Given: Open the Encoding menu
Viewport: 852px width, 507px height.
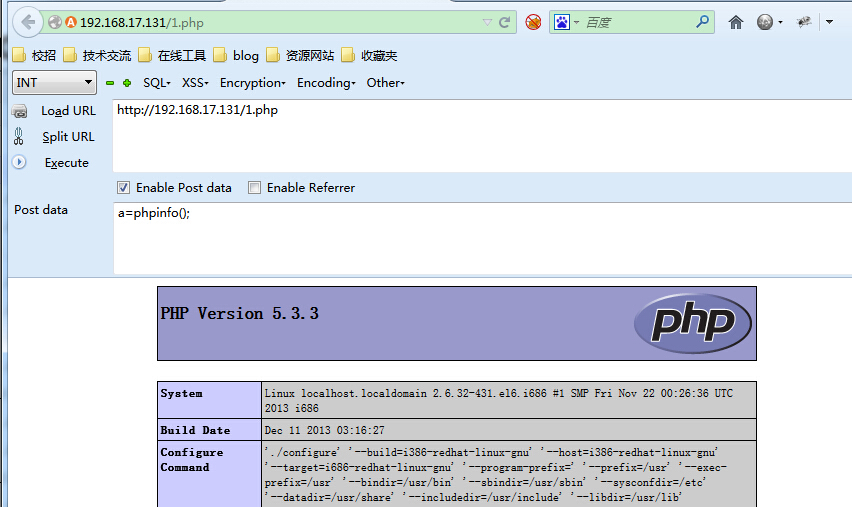Looking at the screenshot, I should (x=326, y=83).
